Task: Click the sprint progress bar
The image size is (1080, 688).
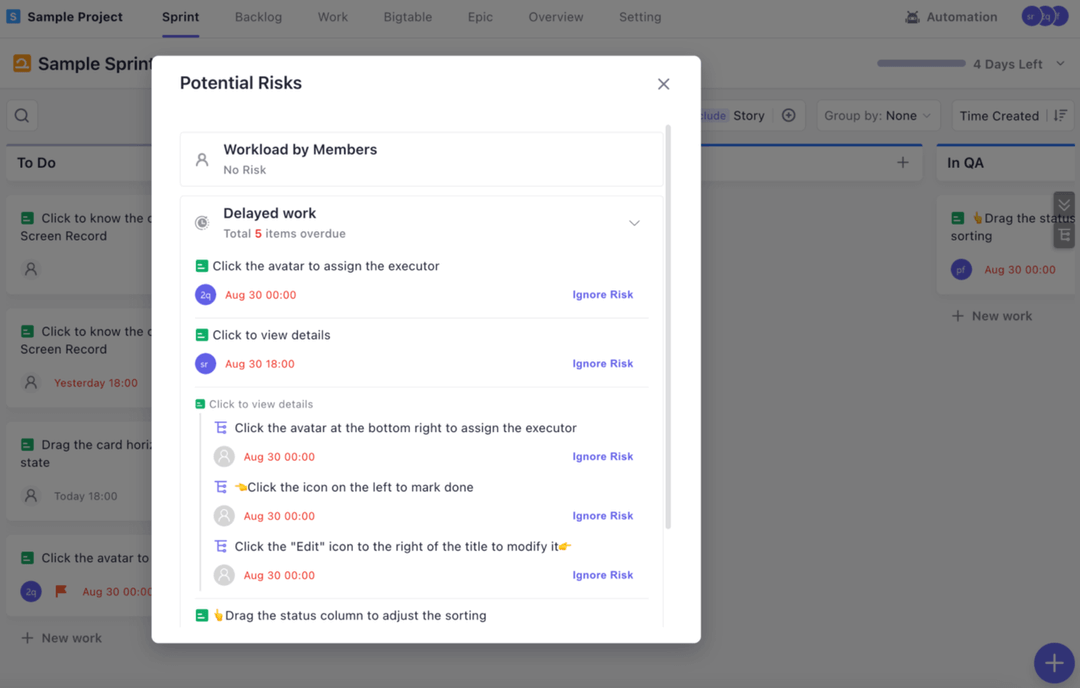Action: coord(921,64)
